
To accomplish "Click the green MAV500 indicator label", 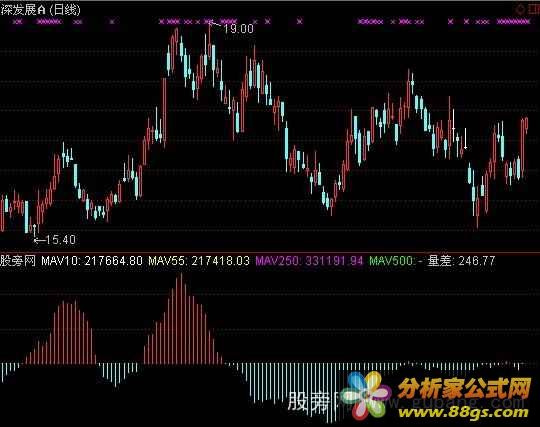I will (x=393, y=261).
